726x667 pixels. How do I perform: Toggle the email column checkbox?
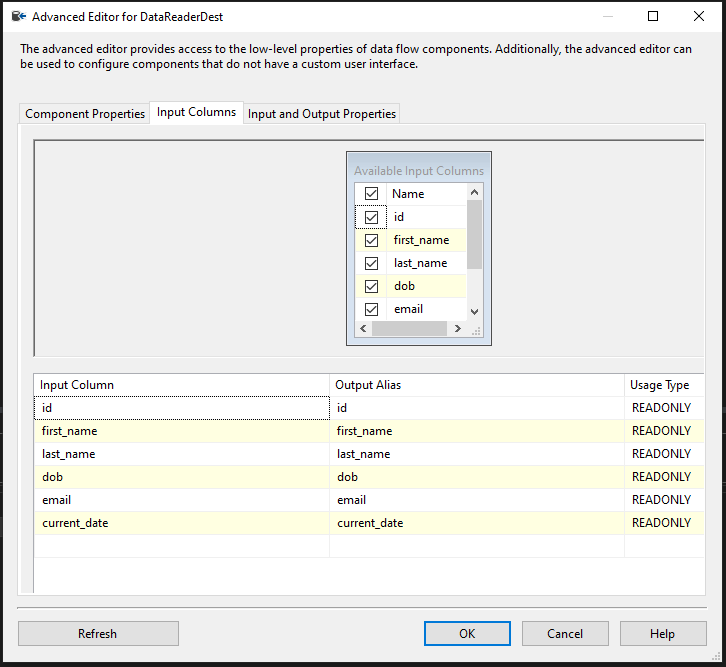(x=371, y=309)
